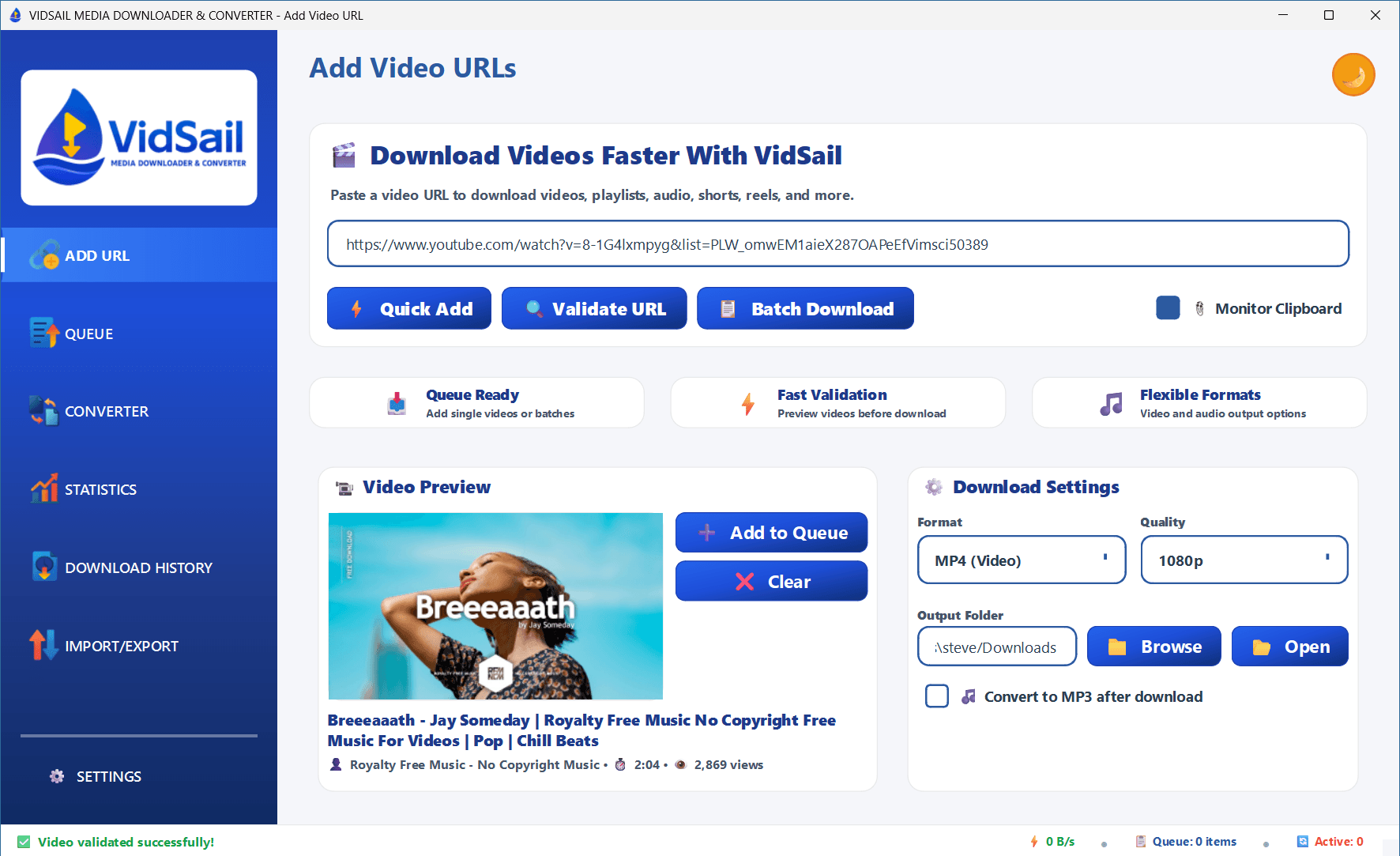The width and height of the screenshot is (1400, 856).
Task: Click the Download History icon
Action: coord(44,567)
